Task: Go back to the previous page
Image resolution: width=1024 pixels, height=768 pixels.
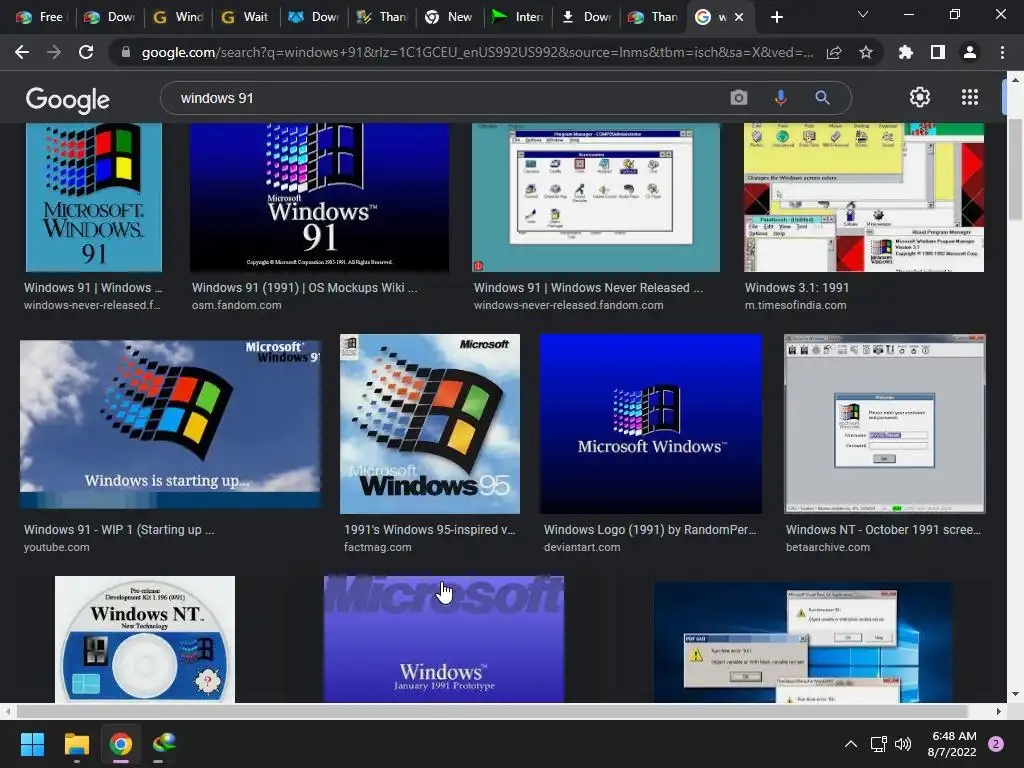Action: pyautogui.click(x=22, y=52)
